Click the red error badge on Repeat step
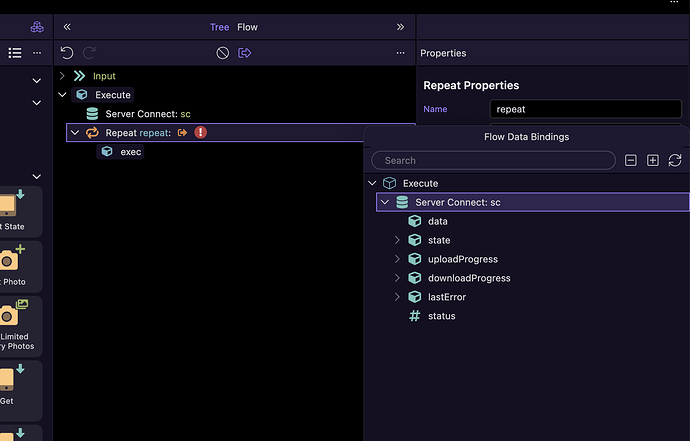The height and width of the screenshot is (441, 690). click(x=201, y=132)
